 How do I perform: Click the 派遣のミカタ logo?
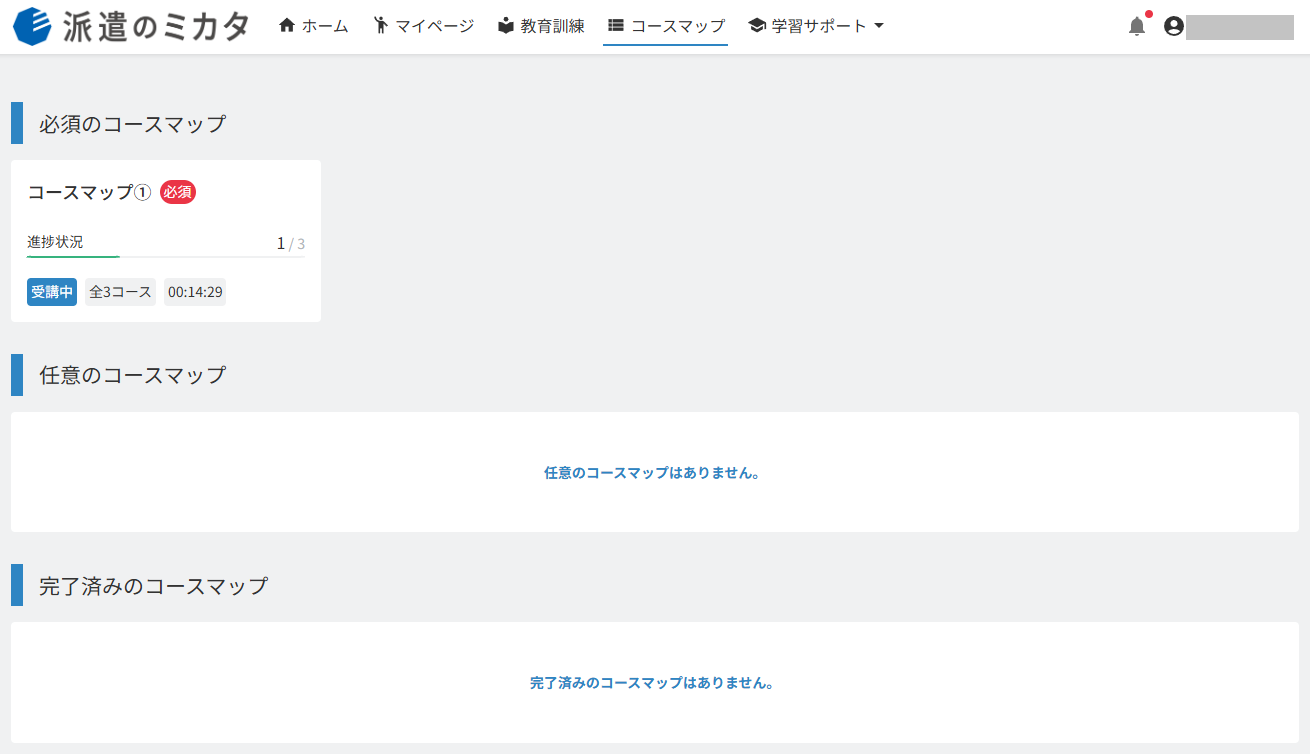coord(131,26)
